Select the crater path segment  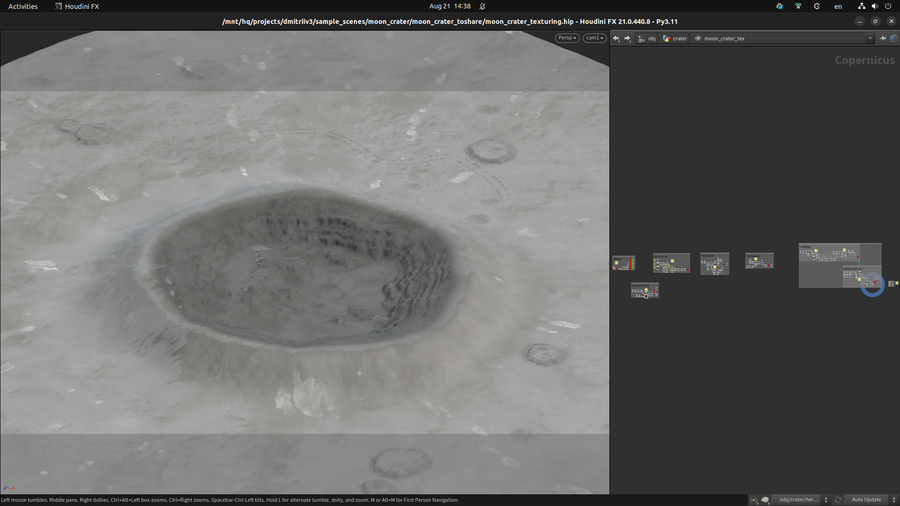tap(679, 38)
